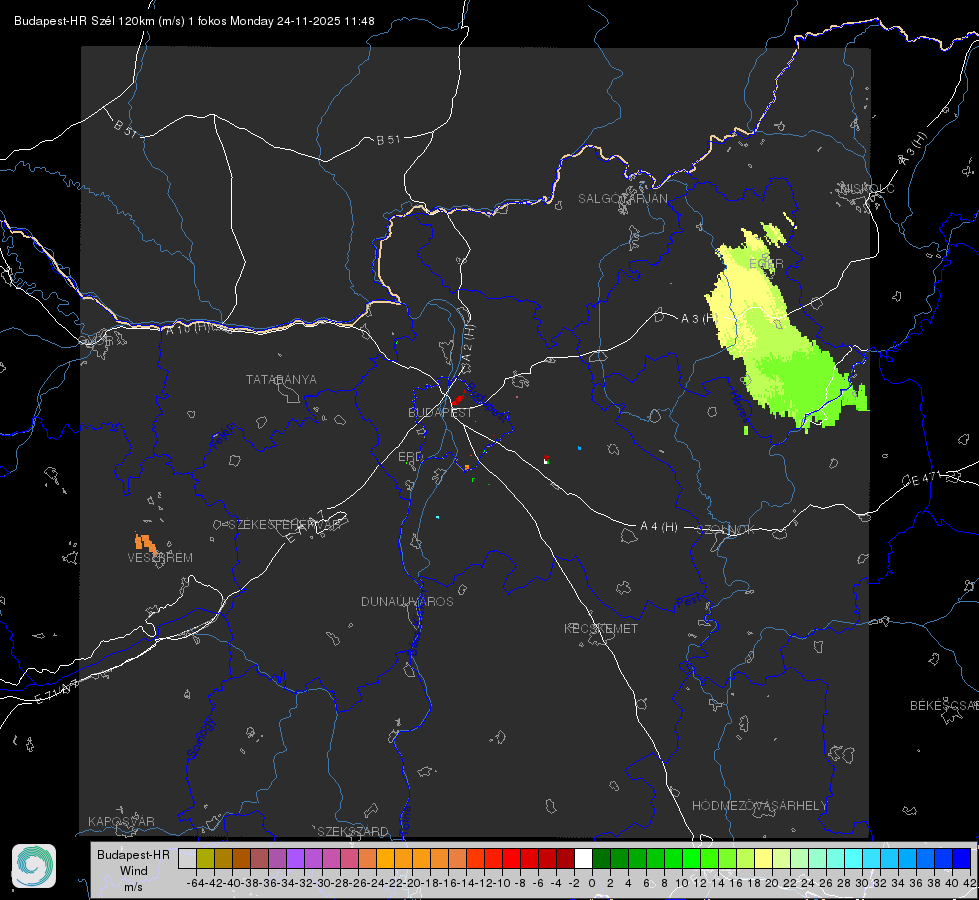The image size is (979, 900).
Task: Click the Budapest-HR Wind m/s legend label
Action: coord(134,871)
